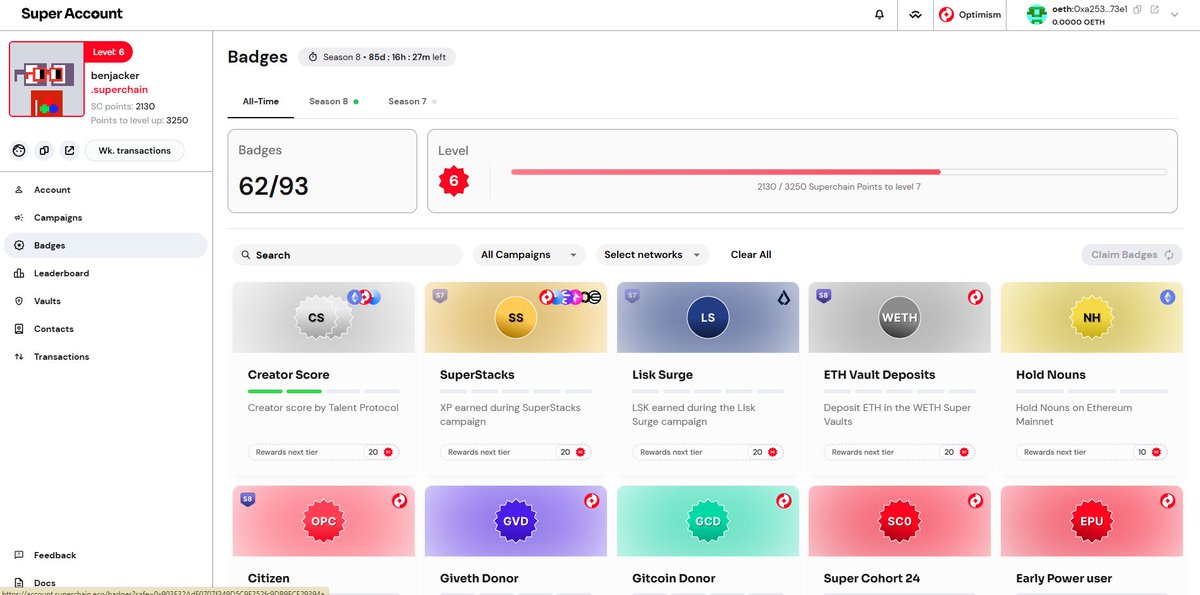This screenshot has width=1200, height=595.
Task: Click the GCD Gitcoin Donor badge icon
Action: pos(708,521)
